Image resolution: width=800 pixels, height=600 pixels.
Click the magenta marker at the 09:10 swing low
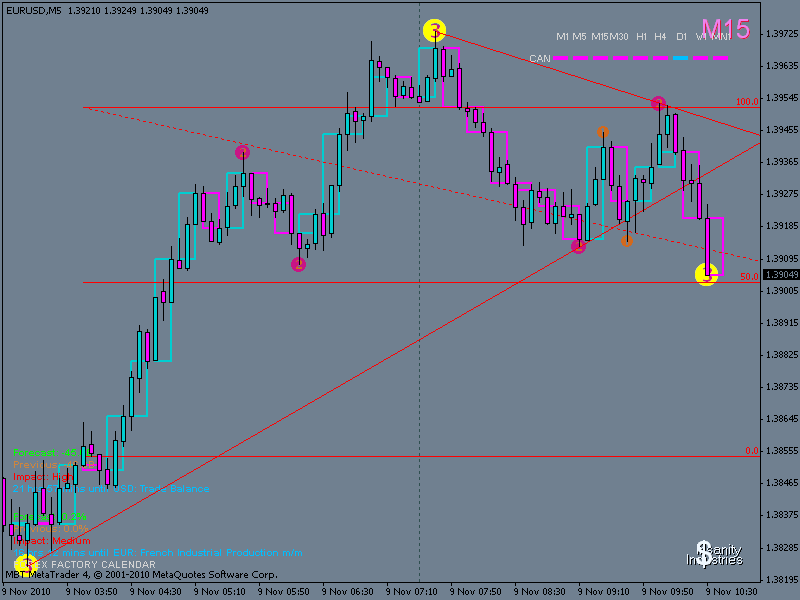tap(578, 246)
